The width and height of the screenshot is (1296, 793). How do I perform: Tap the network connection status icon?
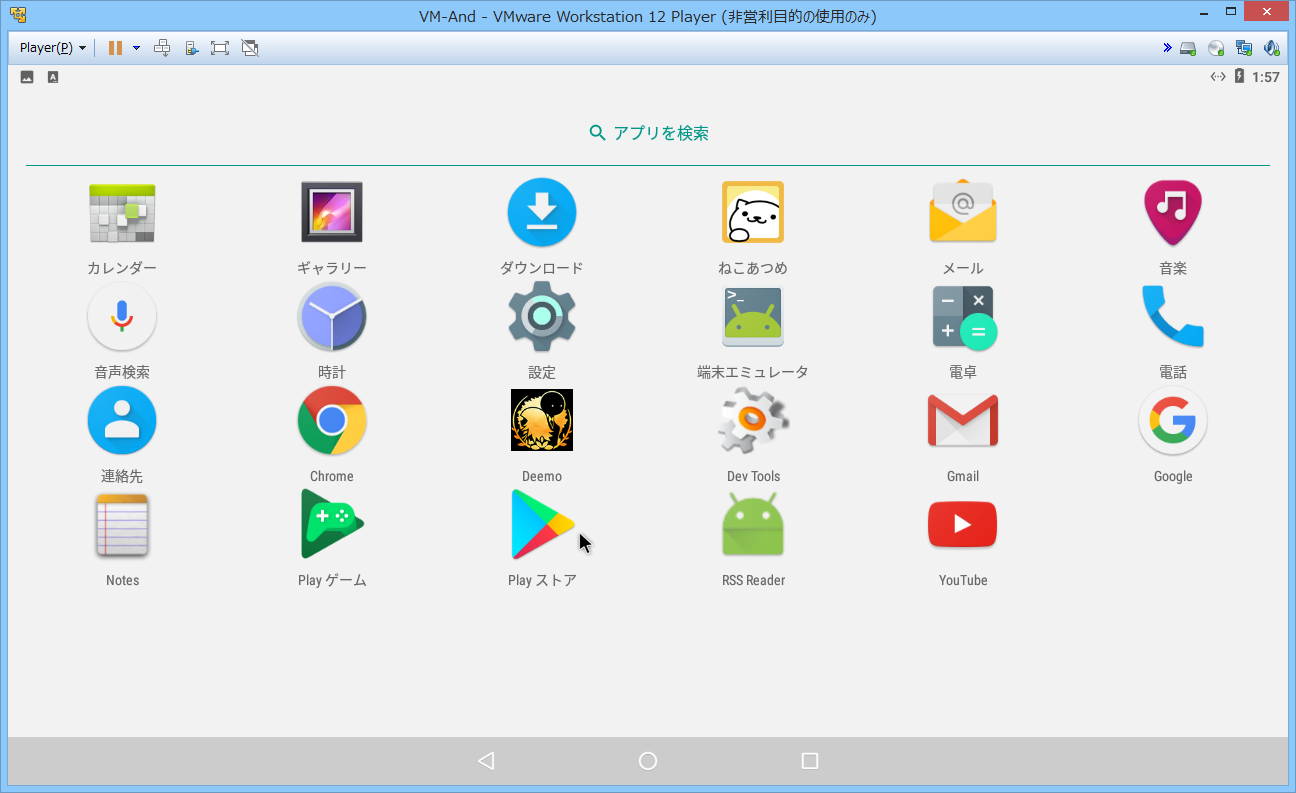point(1218,76)
